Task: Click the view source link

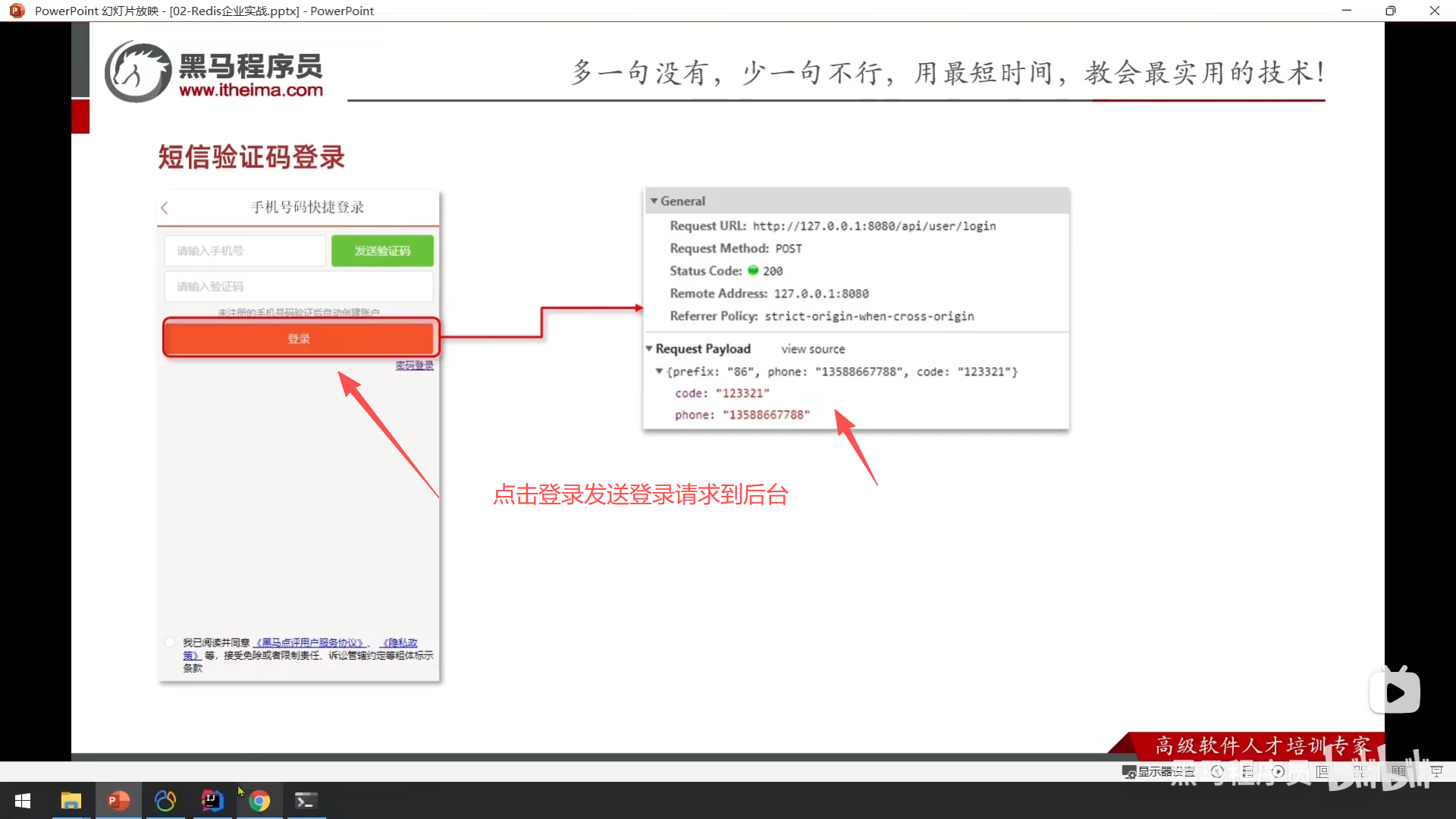Action: click(x=813, y=349)
